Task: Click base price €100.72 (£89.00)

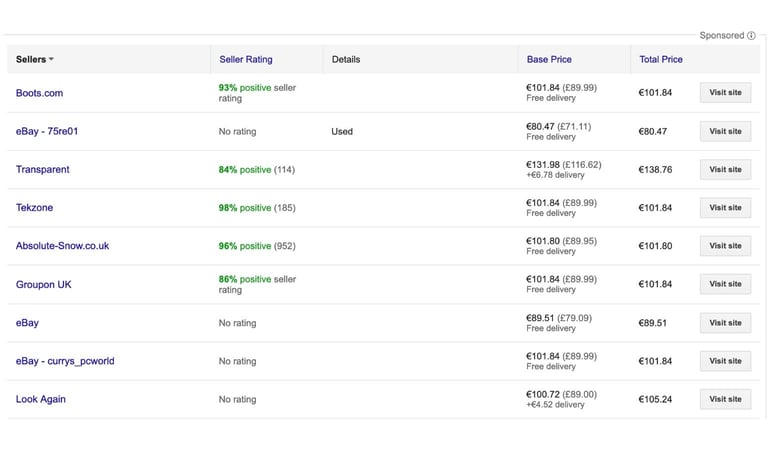Action: (x=561, y=394)
